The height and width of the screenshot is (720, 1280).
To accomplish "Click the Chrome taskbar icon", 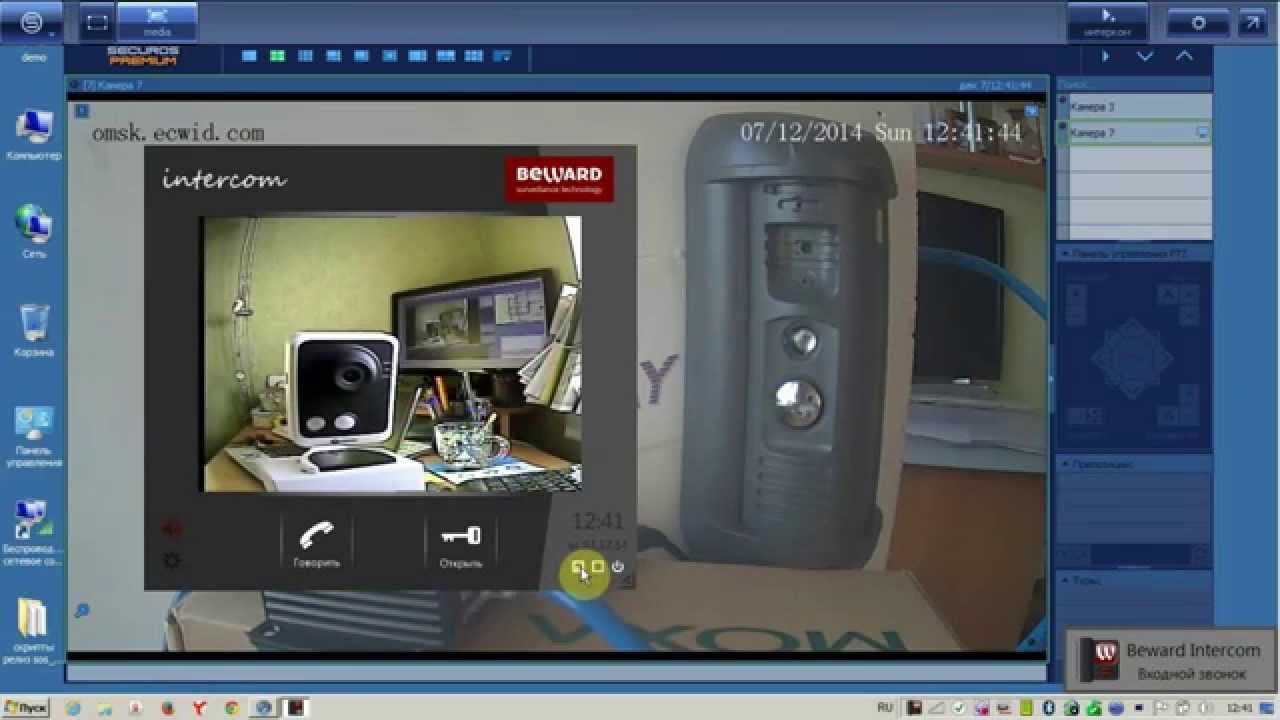I will pyautogui.click(x=231, y=707).
